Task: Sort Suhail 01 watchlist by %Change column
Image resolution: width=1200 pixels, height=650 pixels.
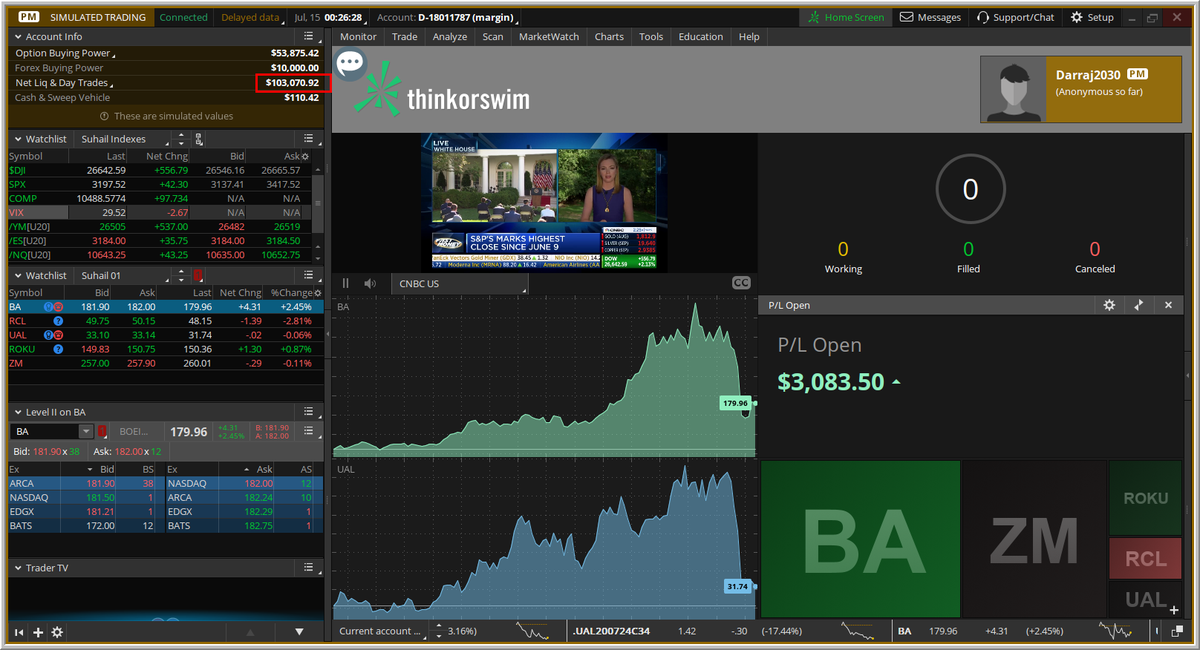Action: click(291, 293)
